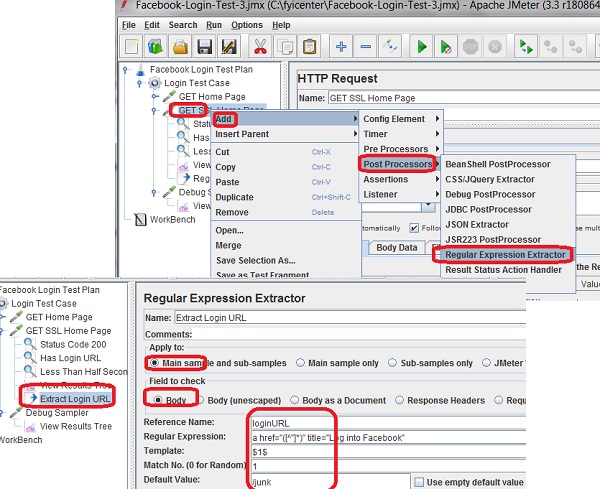Select Main sample and sub-samples radio

154,363
